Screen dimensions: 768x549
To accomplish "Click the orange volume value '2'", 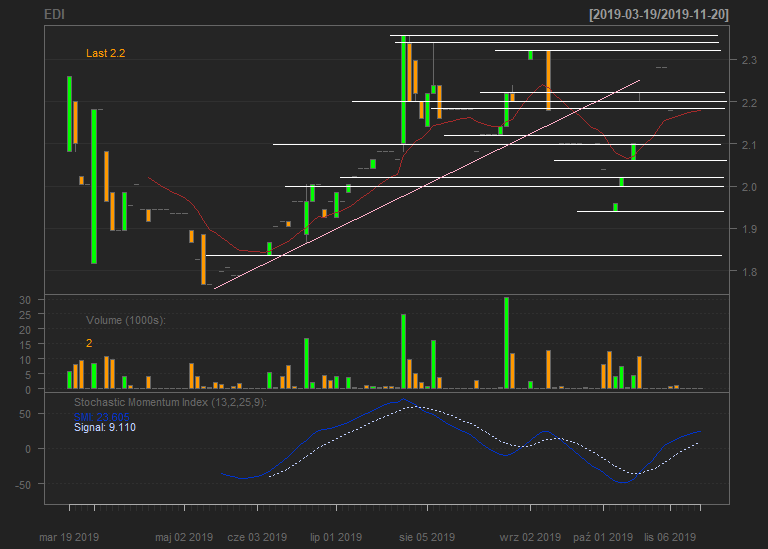I will pos(89,343).
